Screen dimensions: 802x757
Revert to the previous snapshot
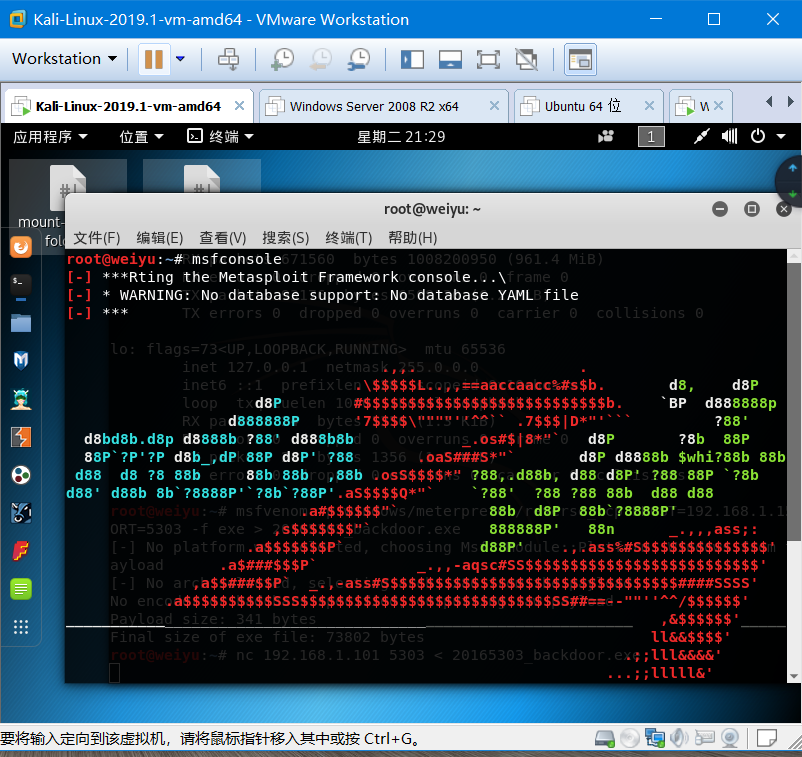tap(321, 59)
